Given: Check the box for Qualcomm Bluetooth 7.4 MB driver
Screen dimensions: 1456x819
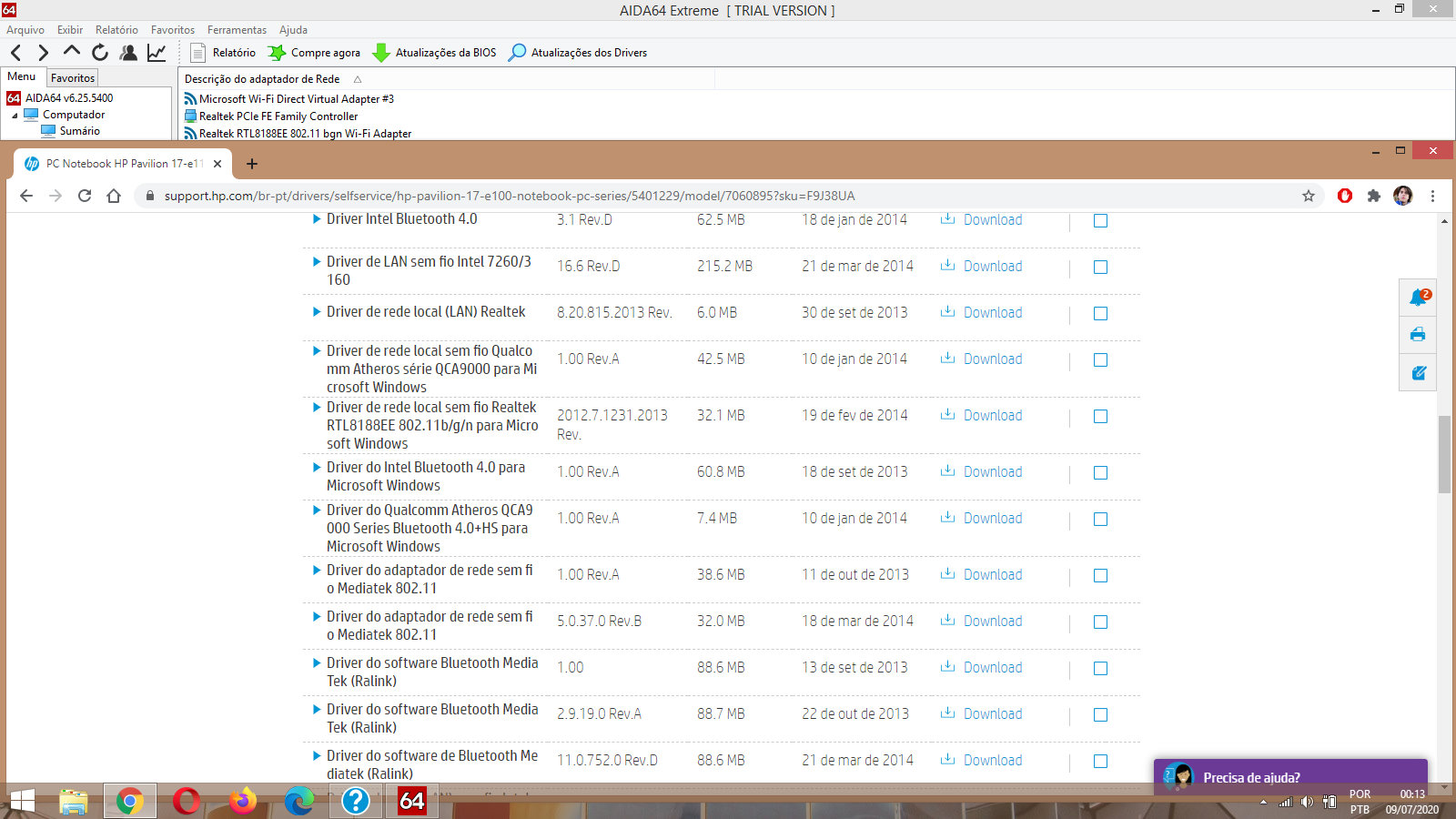Looking at the screenshot, I should pos(1100,519).
